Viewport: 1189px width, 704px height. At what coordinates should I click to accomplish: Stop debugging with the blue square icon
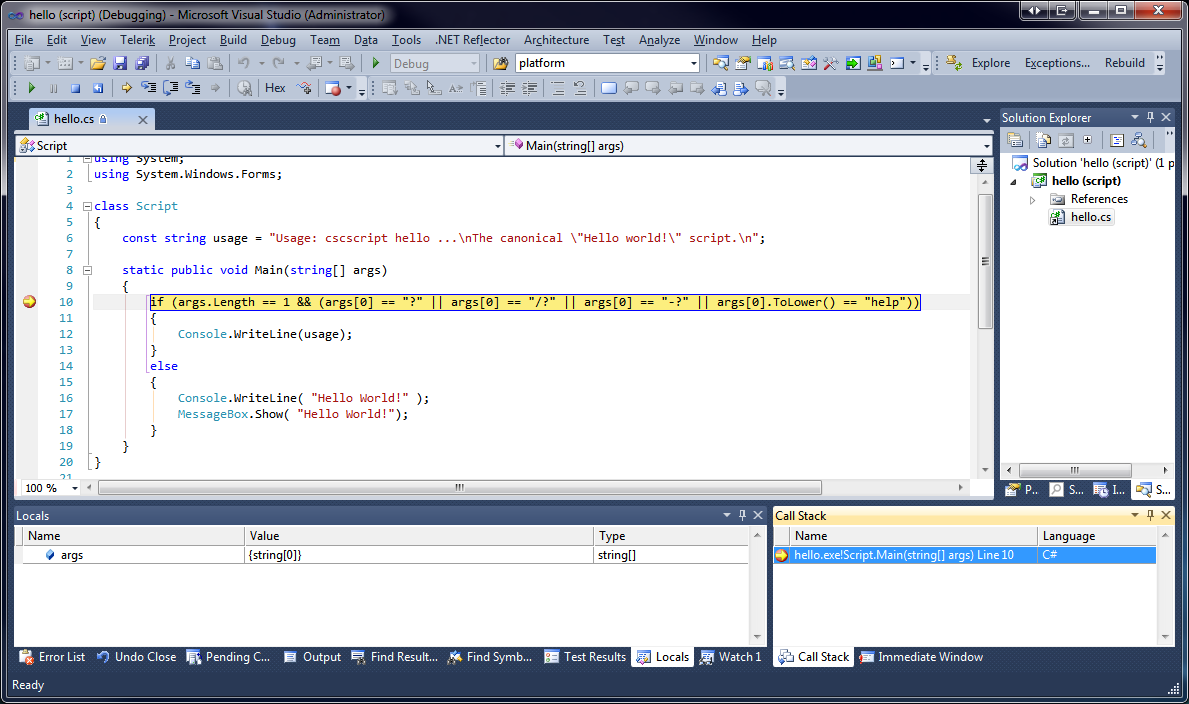coord(75,88)
